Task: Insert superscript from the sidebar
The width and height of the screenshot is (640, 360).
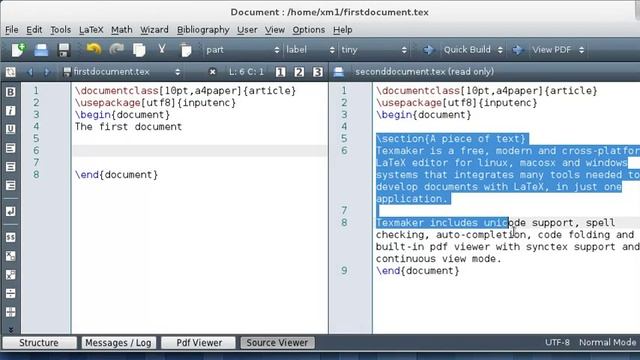Action: 11,275
